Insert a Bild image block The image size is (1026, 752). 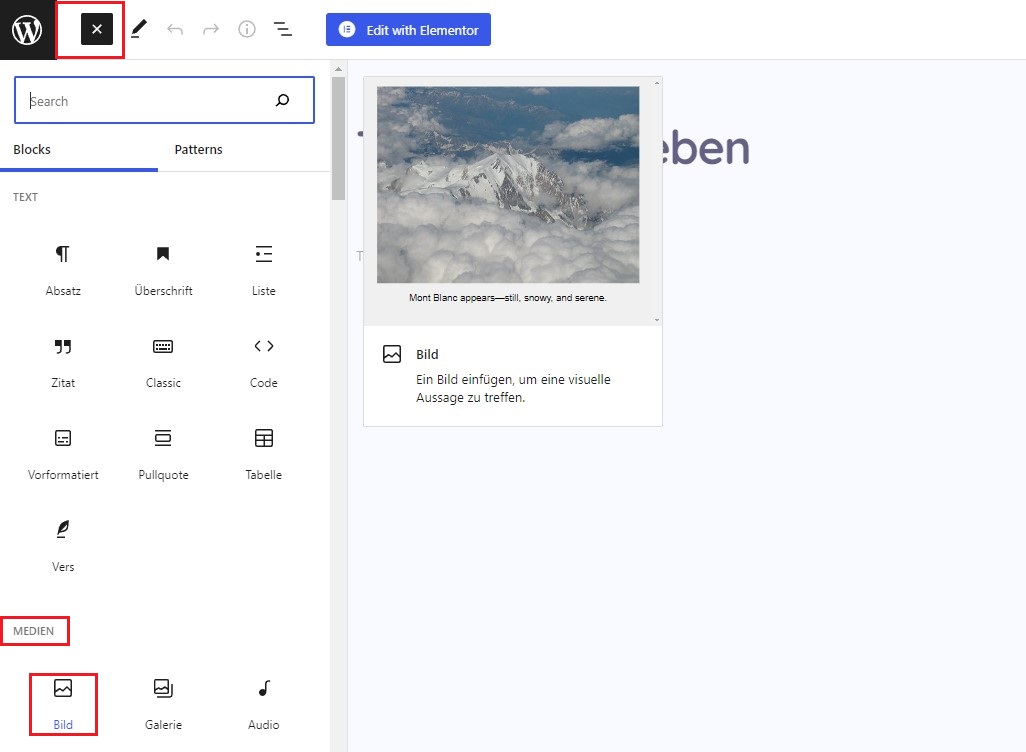(63, 705)
